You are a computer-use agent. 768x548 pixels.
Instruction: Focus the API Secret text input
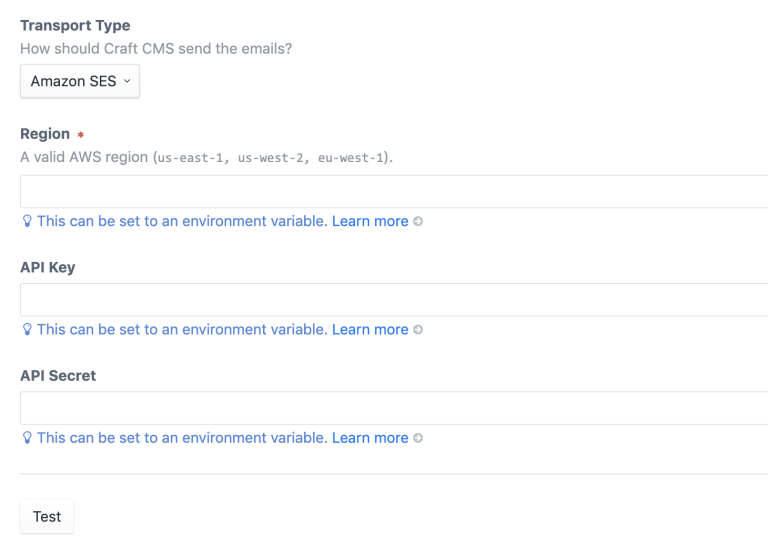(x=394, y=408)
